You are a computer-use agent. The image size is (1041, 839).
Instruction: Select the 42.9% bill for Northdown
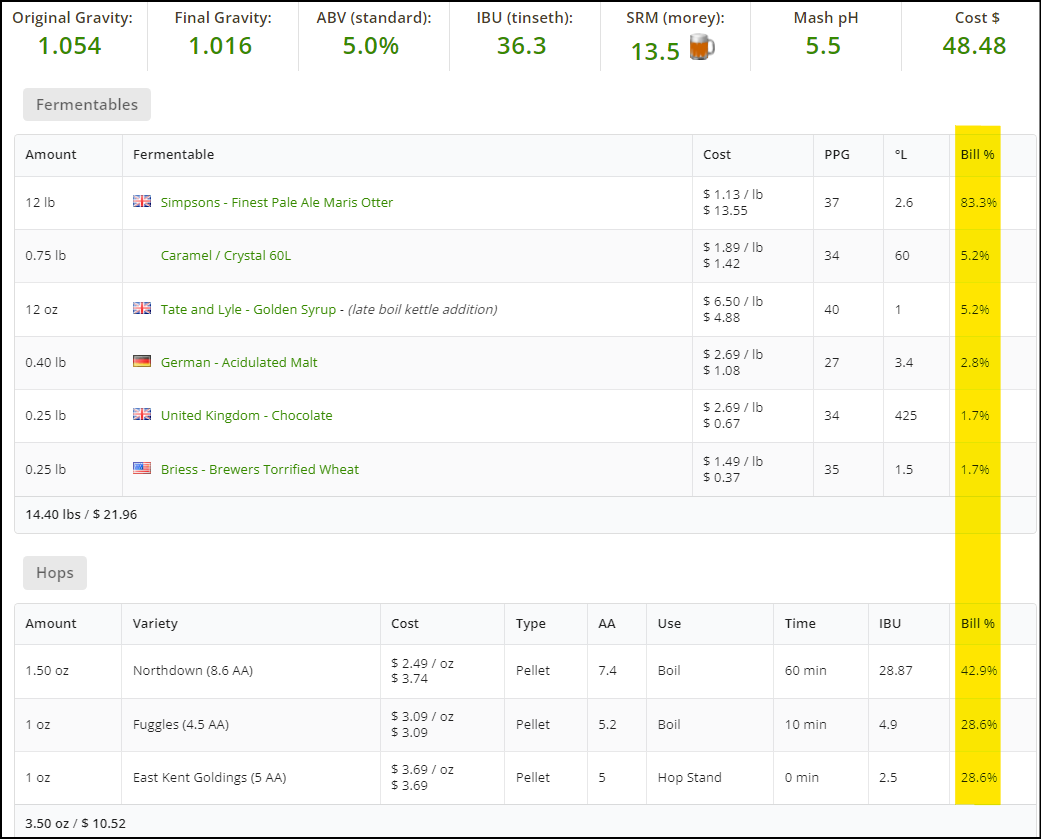979,670
